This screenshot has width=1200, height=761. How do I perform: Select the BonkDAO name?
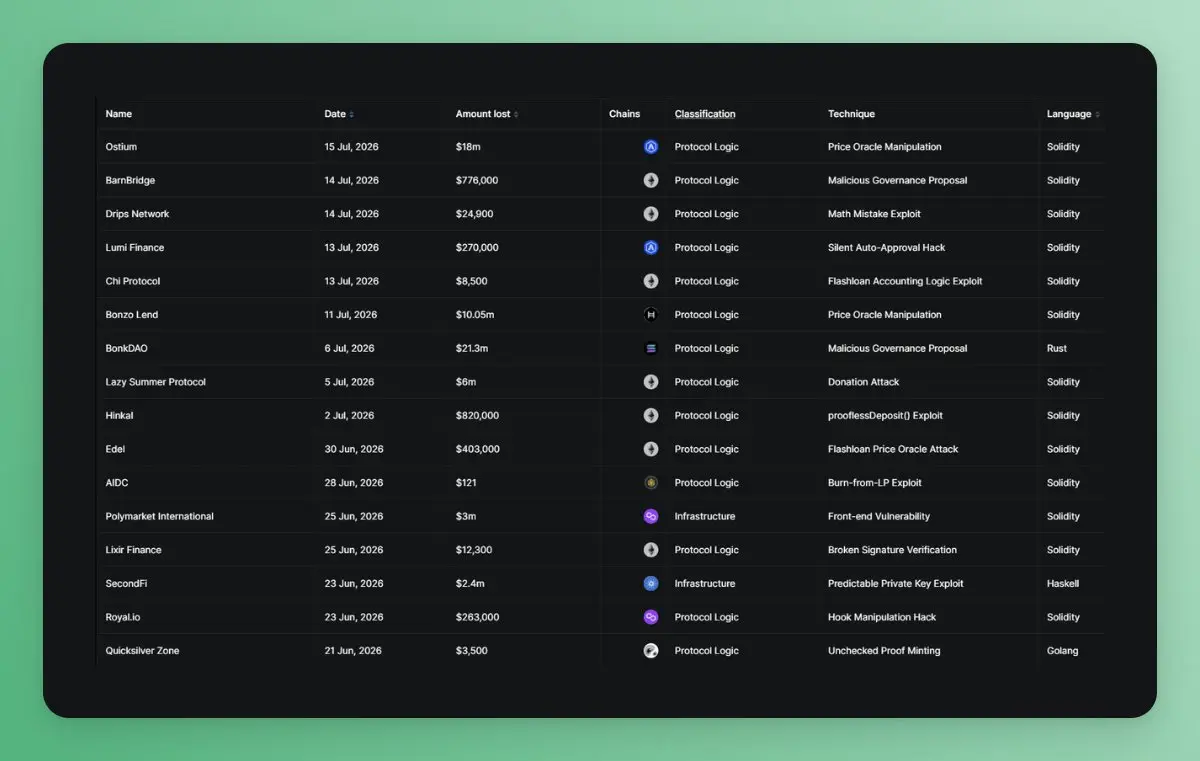pyautogui.click(x=127, y=349)
